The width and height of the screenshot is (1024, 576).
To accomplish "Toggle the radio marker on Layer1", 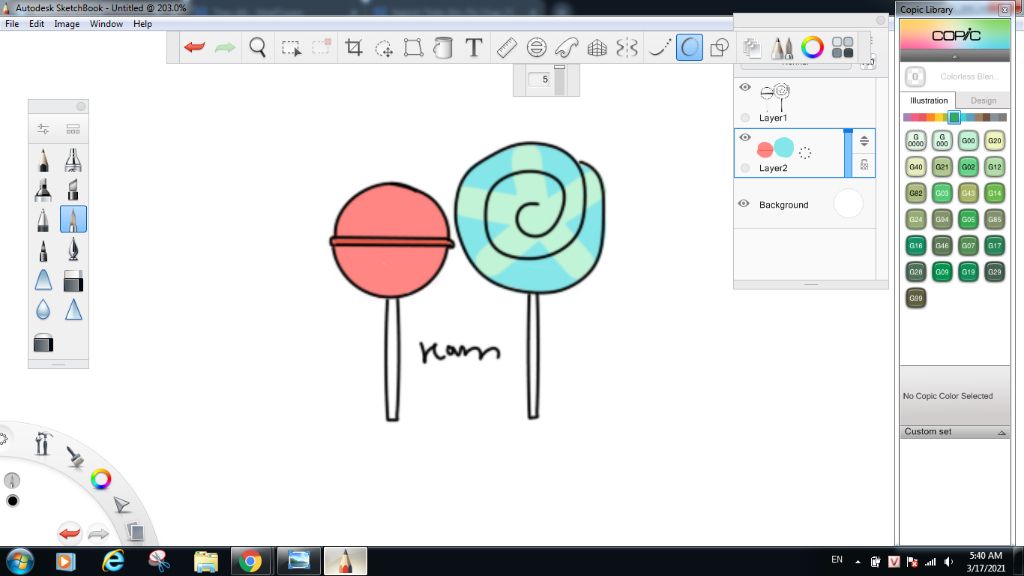I will pos(745,118).
